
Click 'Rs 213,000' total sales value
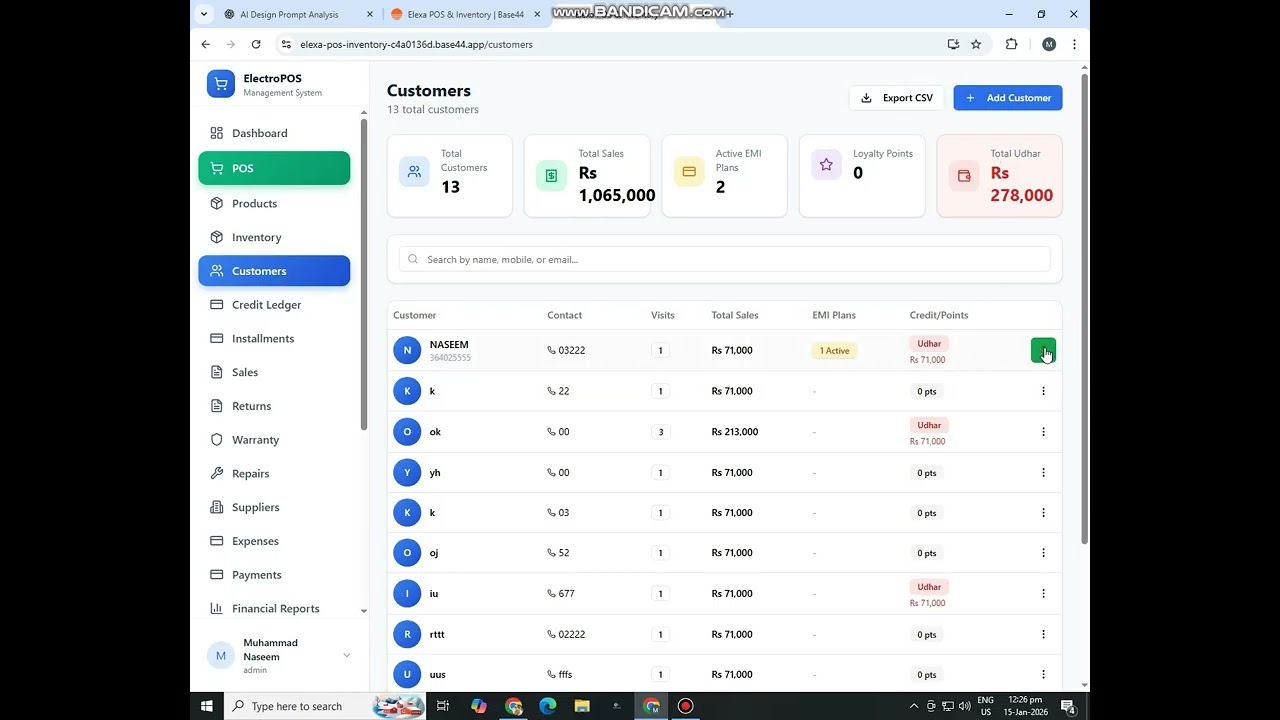[735, 432]
